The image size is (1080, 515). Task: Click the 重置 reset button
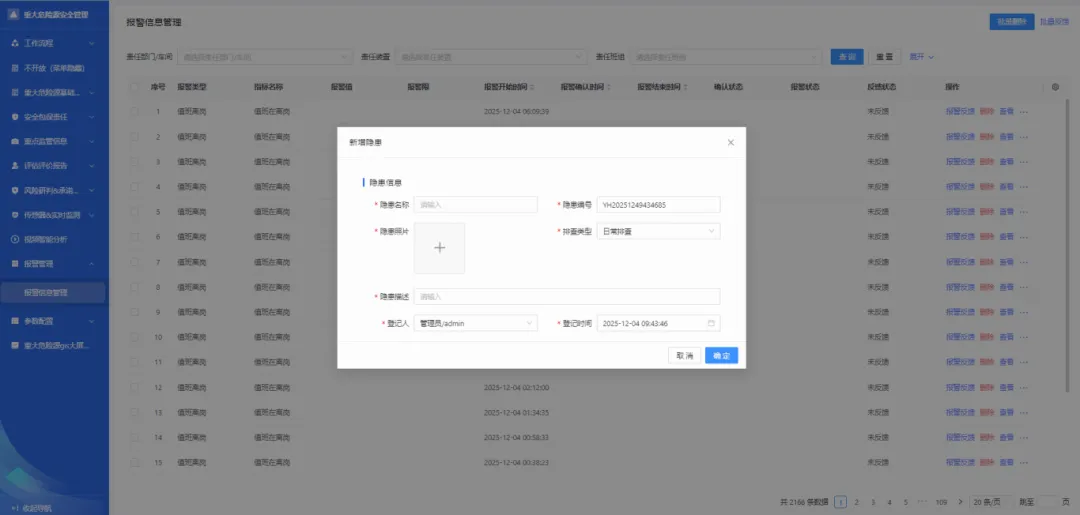coord(884,57)
